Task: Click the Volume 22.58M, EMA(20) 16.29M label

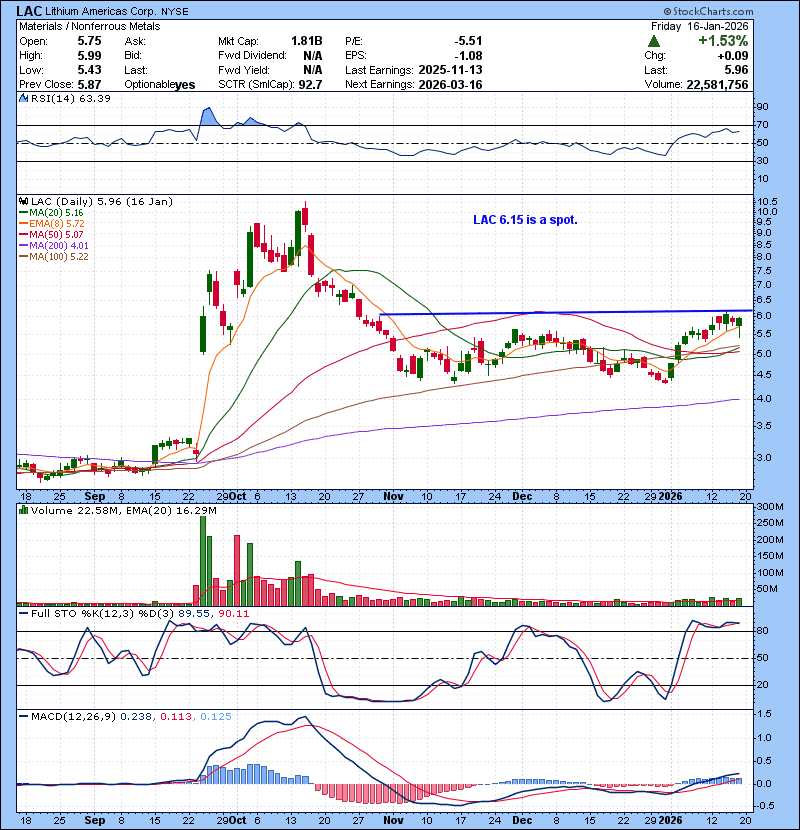Action: [x=123, y=511]
